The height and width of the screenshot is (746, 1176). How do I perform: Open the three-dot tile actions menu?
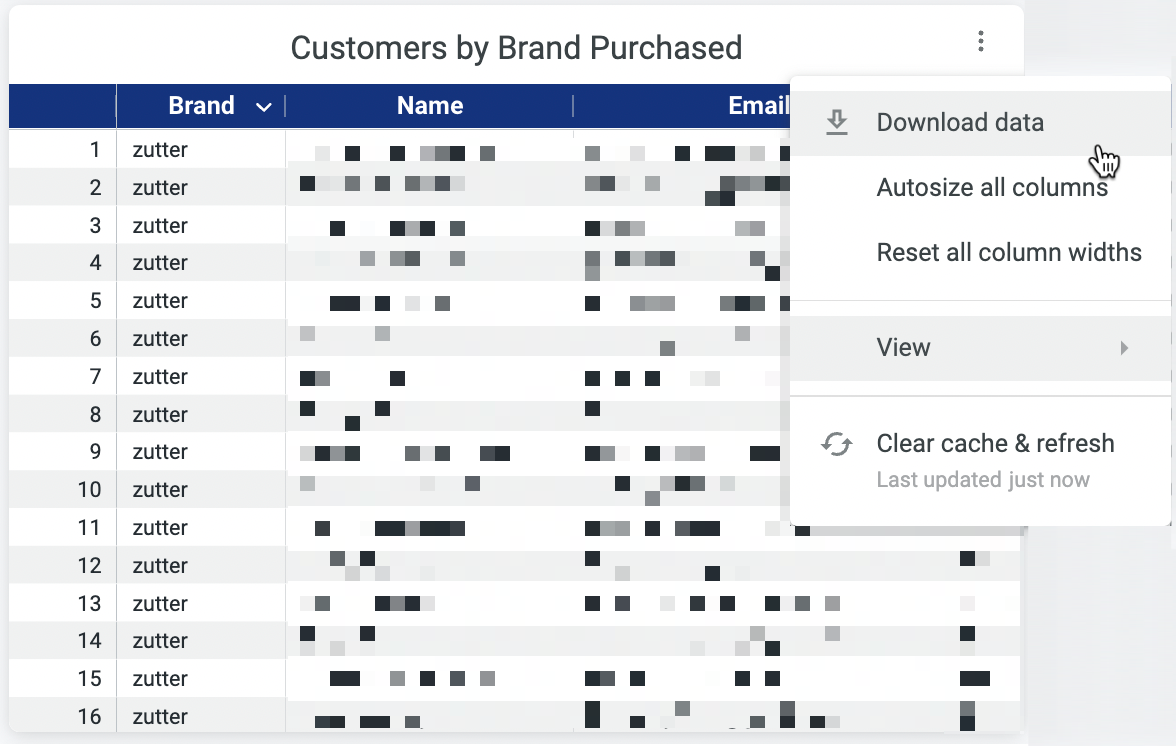pos(981,42)
